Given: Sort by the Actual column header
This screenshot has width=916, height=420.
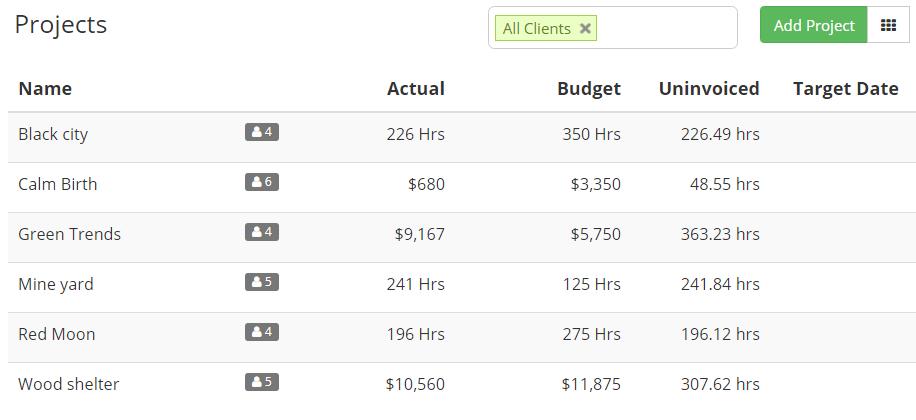Looking at the screenshot, I should (415, 89).
